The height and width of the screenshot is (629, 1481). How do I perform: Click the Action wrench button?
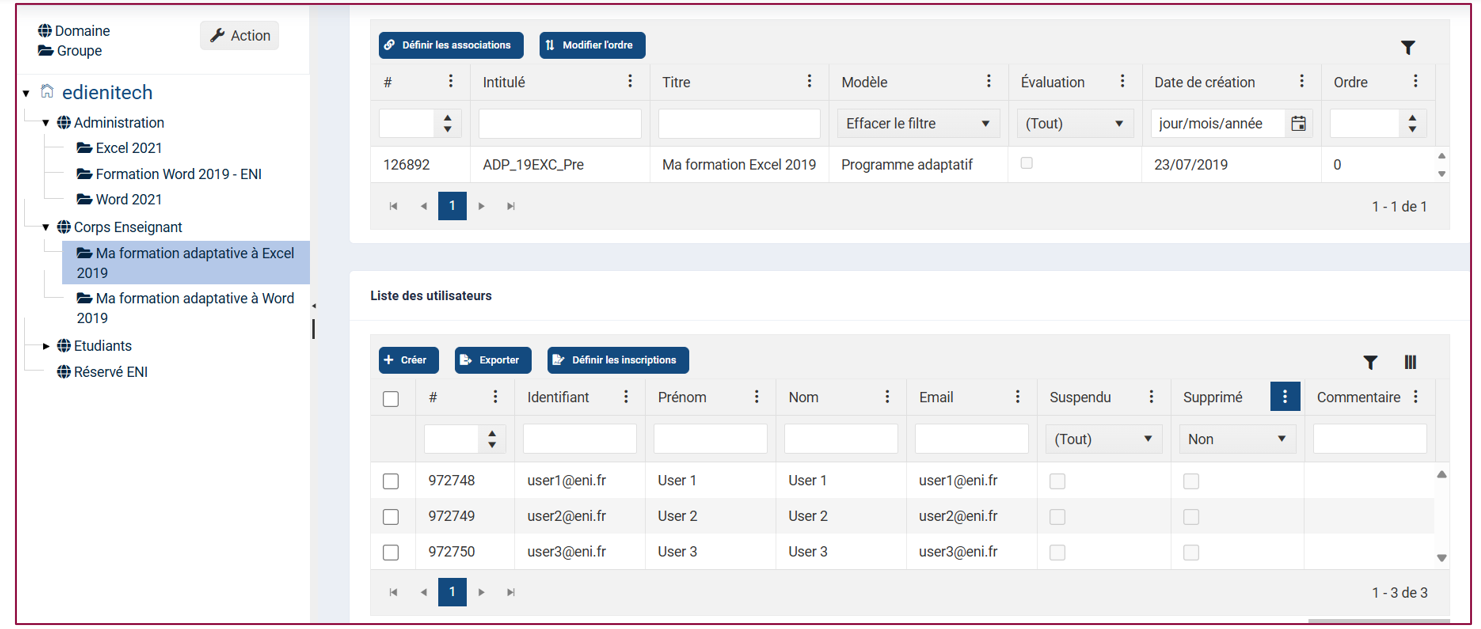(x=240, y=35)
